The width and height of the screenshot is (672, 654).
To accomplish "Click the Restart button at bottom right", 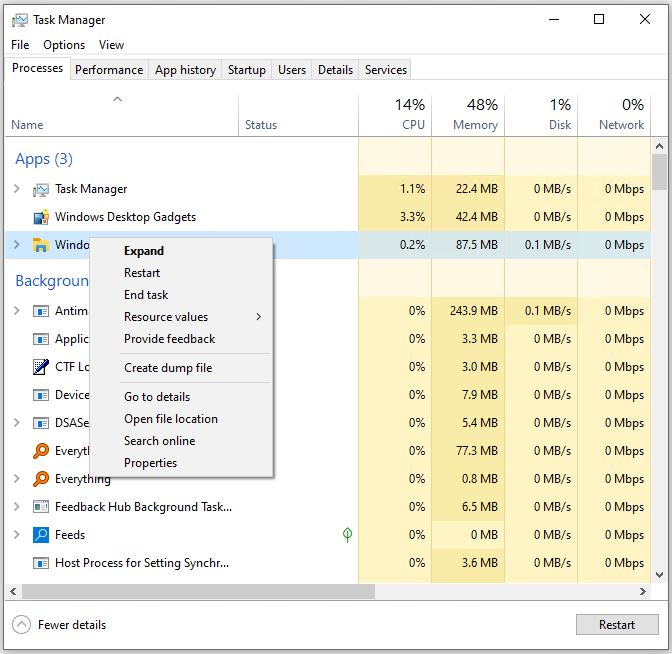I will point(617,624).
